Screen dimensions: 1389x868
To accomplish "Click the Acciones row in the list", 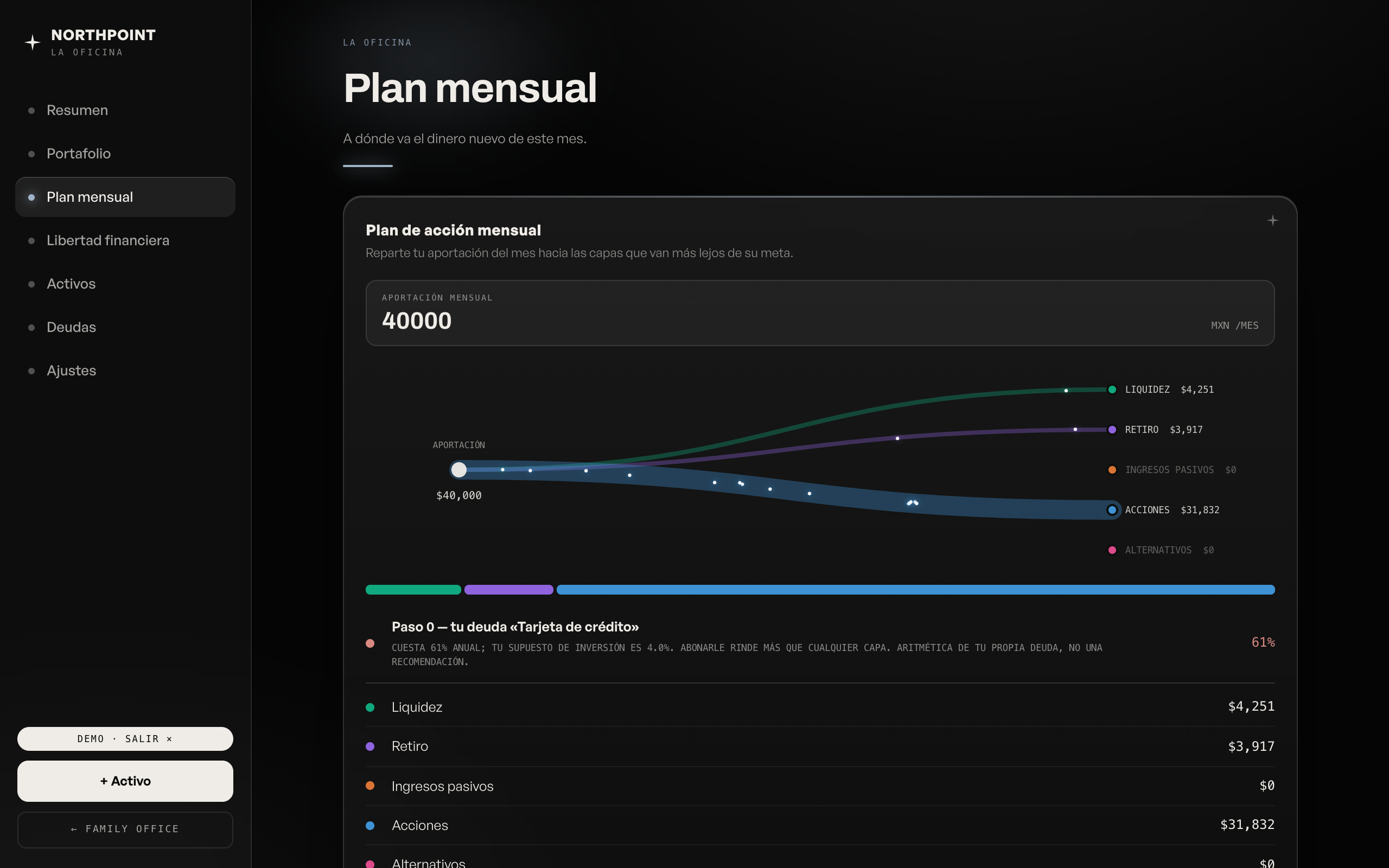I will pos(820,826).
